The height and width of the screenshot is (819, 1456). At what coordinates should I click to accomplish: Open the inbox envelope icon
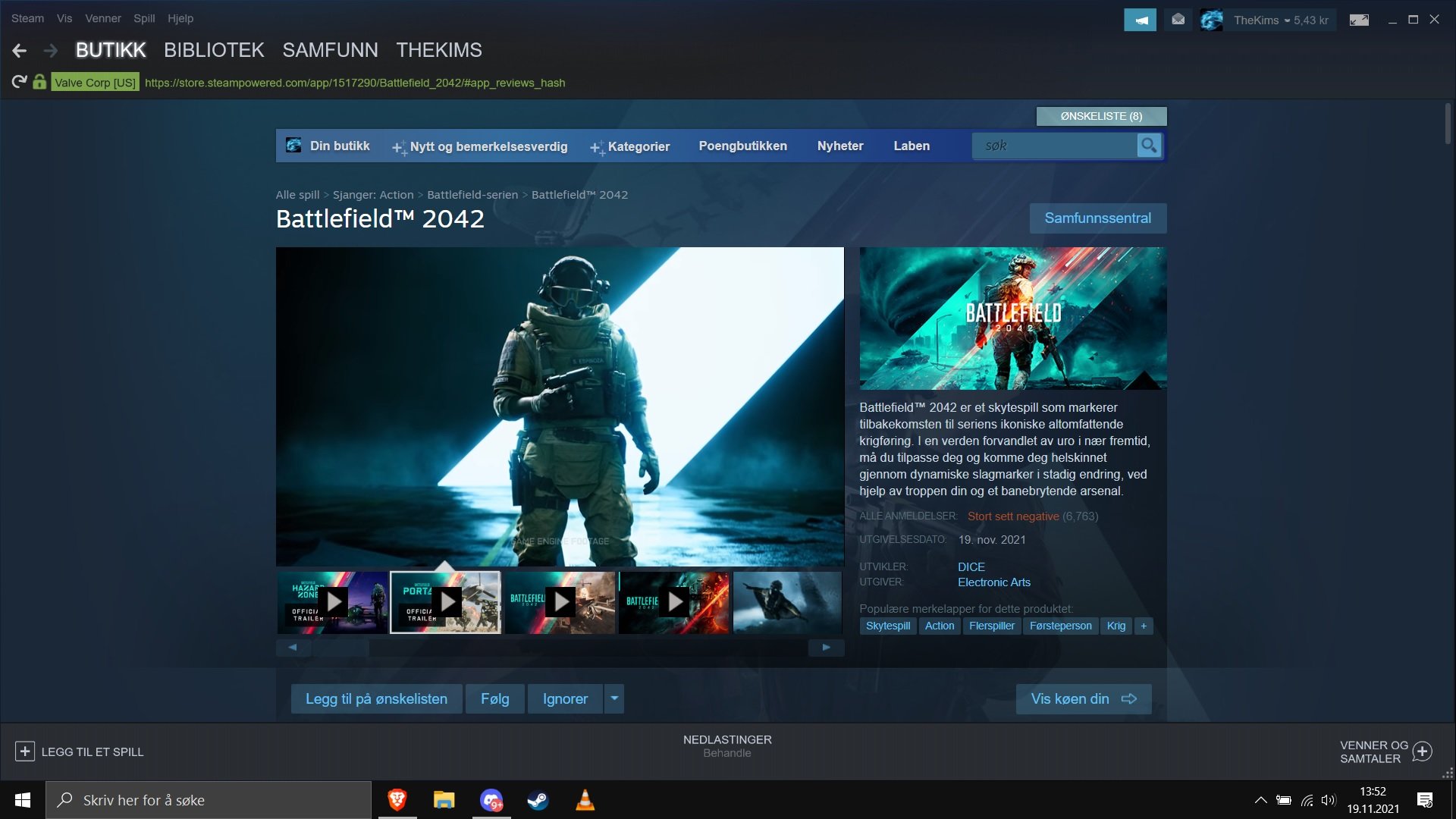click(x=1178, y=20)
